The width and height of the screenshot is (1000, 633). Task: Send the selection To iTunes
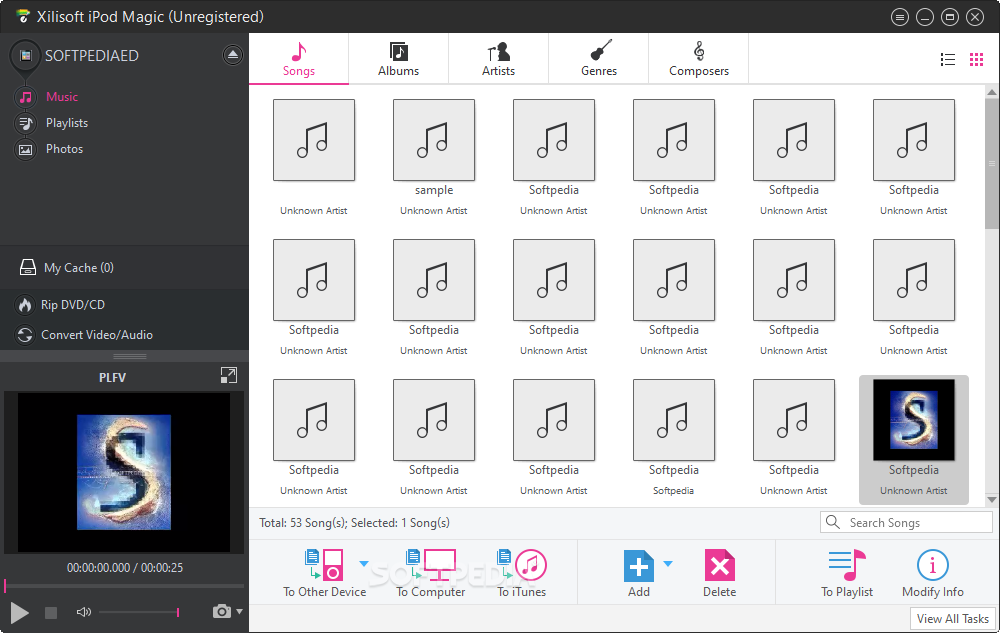click(x=522, y=573)
